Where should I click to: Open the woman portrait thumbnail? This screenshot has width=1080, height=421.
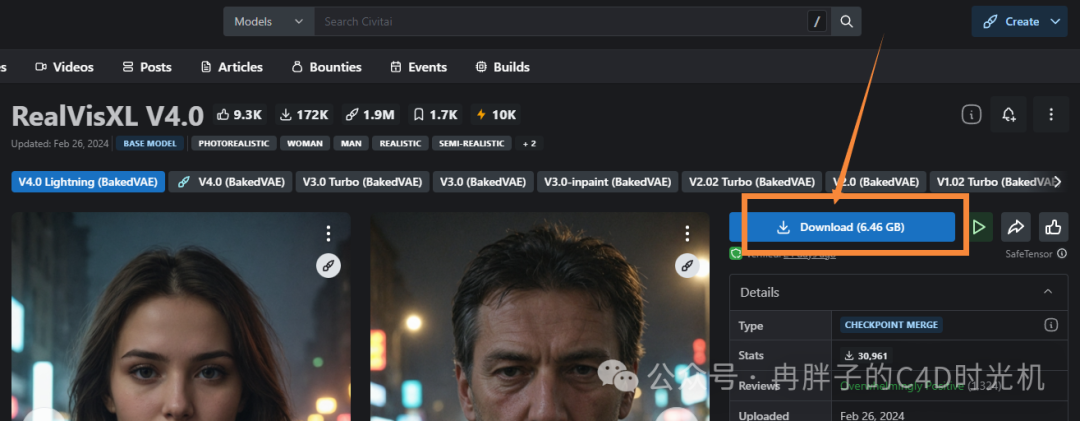click(180, 317)
